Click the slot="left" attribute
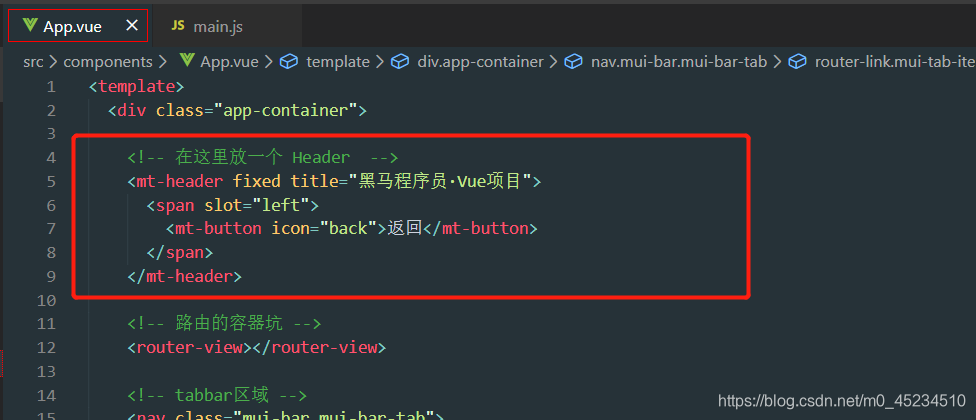 pos(257,205)
